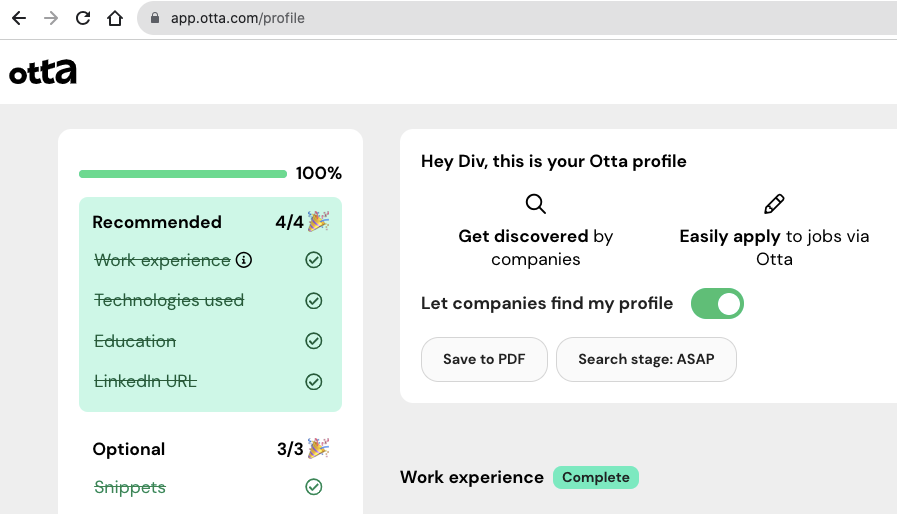The image size is (897, 514).
Task: Click the check mark next to Technologies used
Action: [x=313, y=301]
